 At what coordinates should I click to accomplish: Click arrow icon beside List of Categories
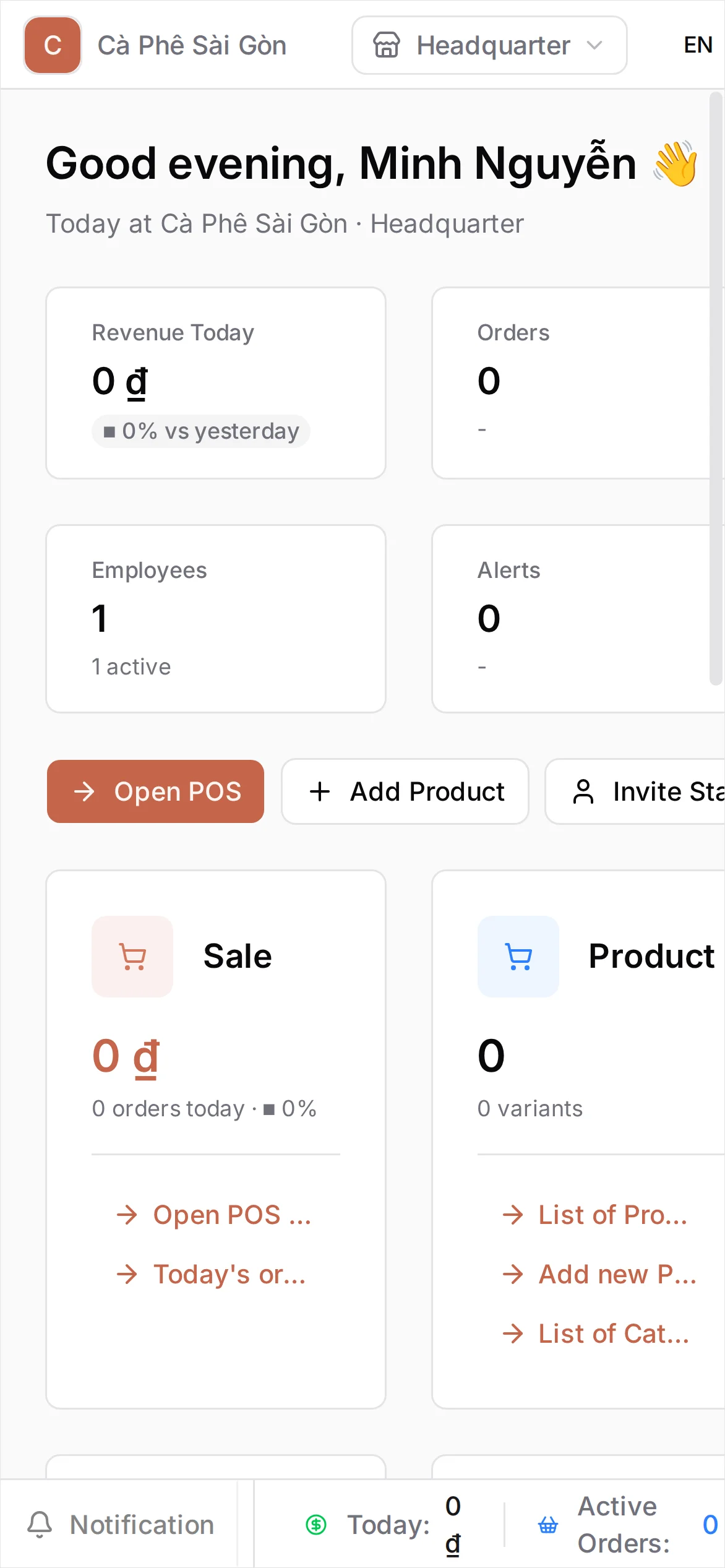click(513, 1334)
